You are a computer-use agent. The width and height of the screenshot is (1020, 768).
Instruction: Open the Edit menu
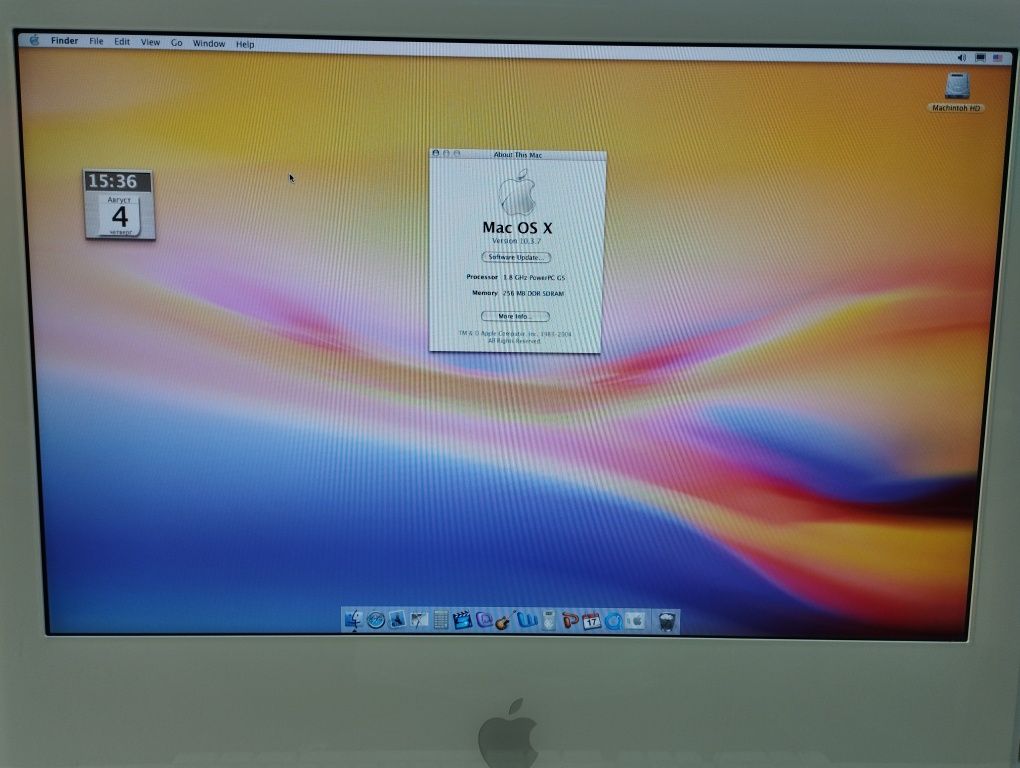[x=122, y=42]
